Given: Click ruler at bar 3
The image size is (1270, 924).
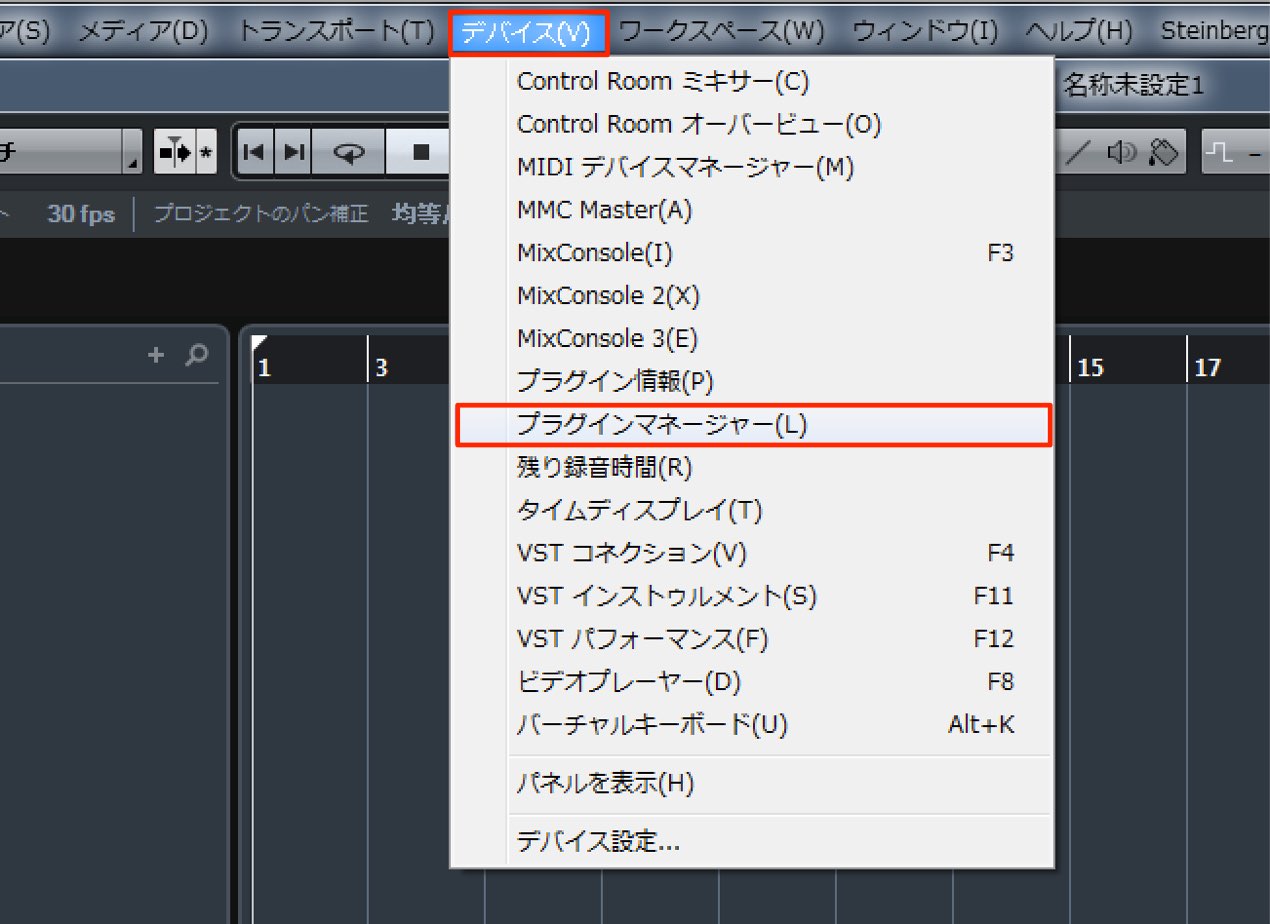Looking at the screenshot, I should [381, 368].
